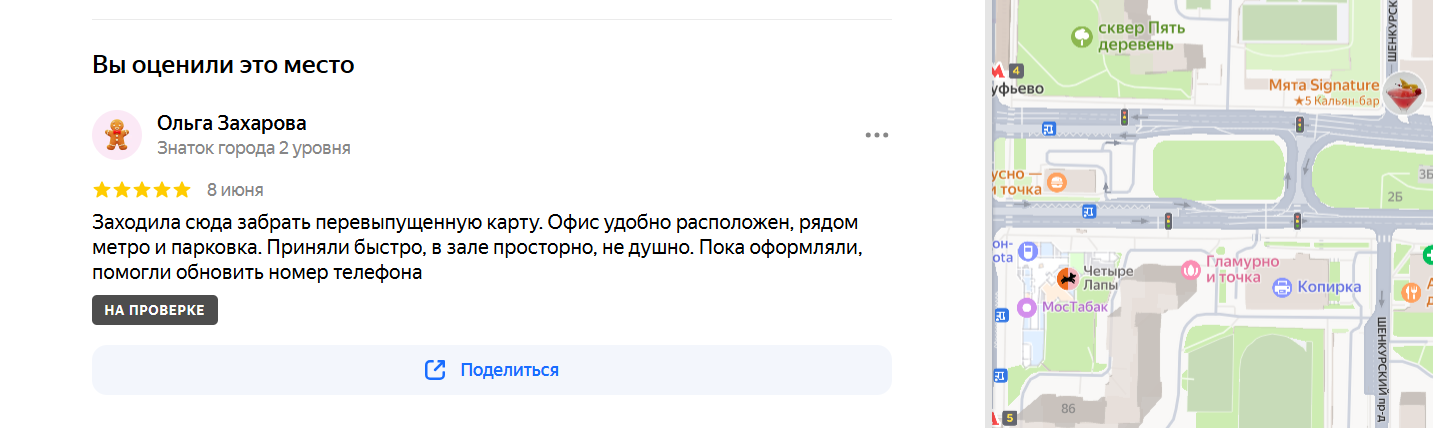Click the 8 июня review date
Screen dimensions: 1433x428
point(236,190)
